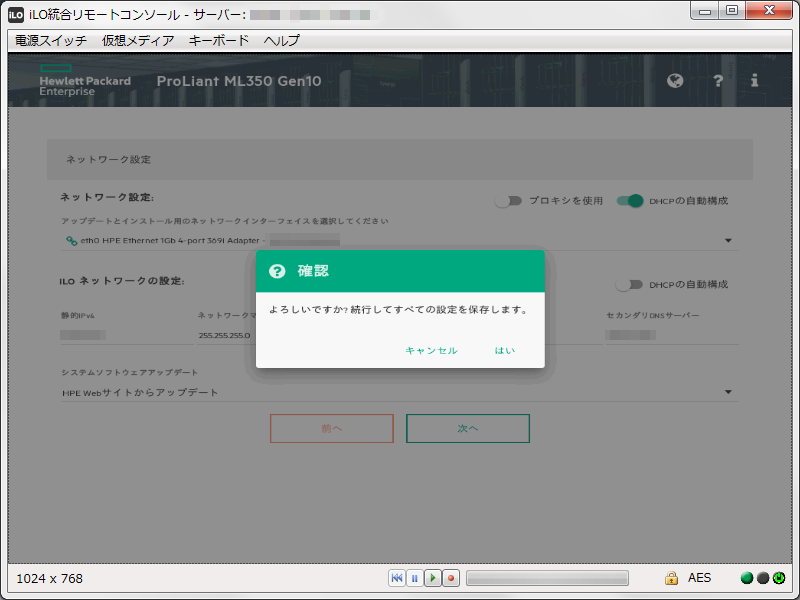Image resolution: width=800 pixels, height=600 pixels.
Task: Click the info (i) icon in the header
Action: tap(754, 82)
